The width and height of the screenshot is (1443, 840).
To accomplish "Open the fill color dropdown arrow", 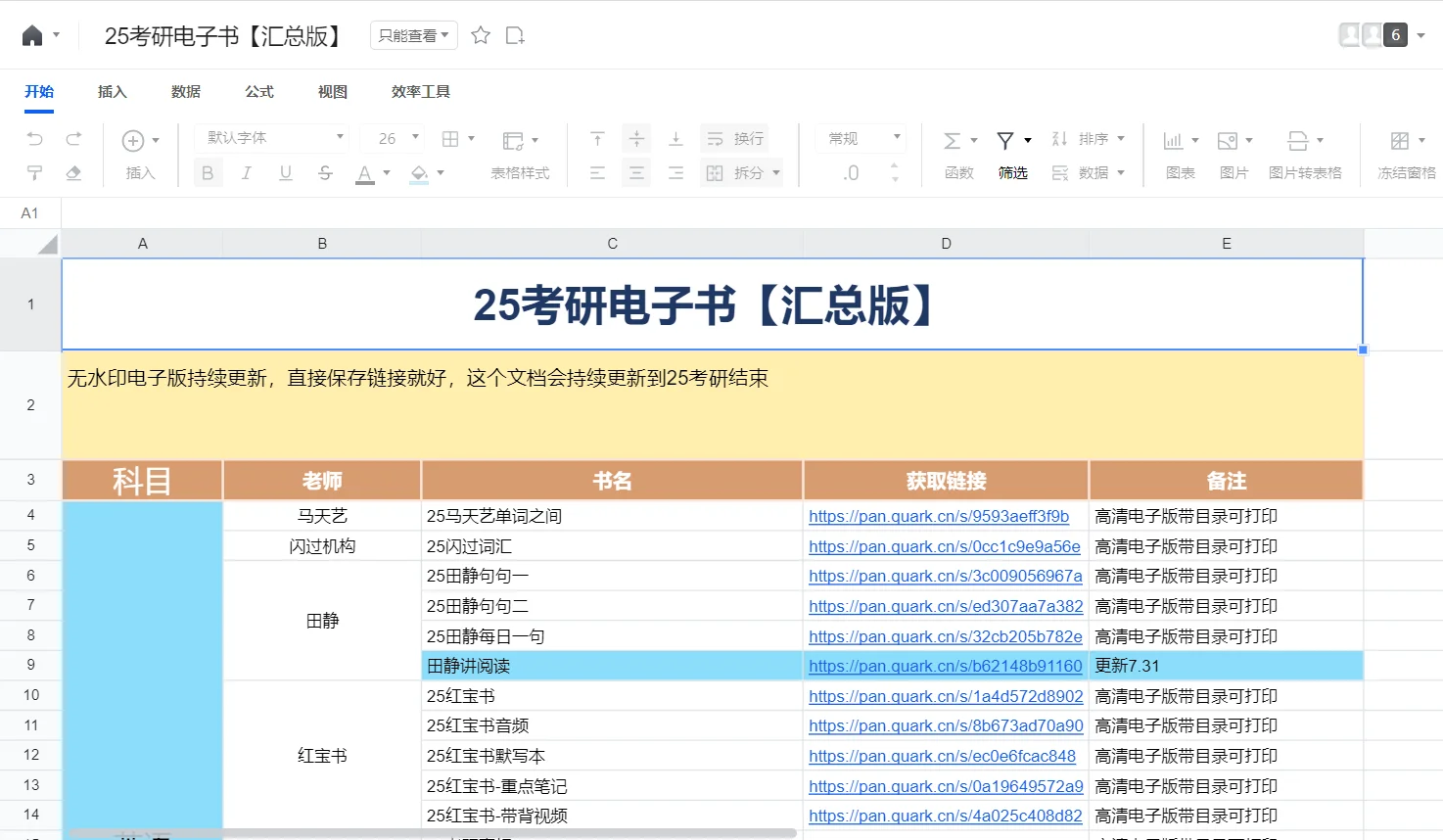I will point(441,173).
